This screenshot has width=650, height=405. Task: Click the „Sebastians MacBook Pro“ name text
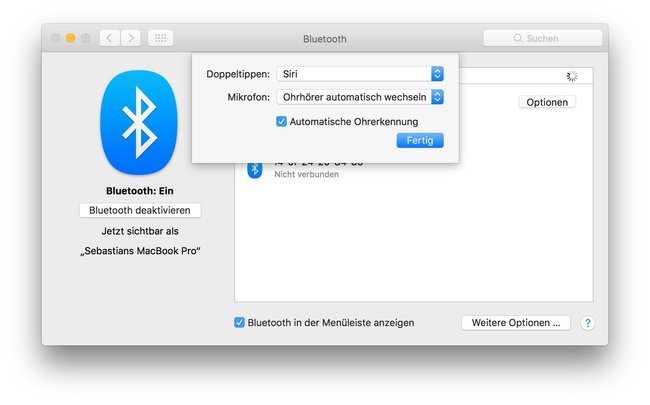click(x=140, y=251)
